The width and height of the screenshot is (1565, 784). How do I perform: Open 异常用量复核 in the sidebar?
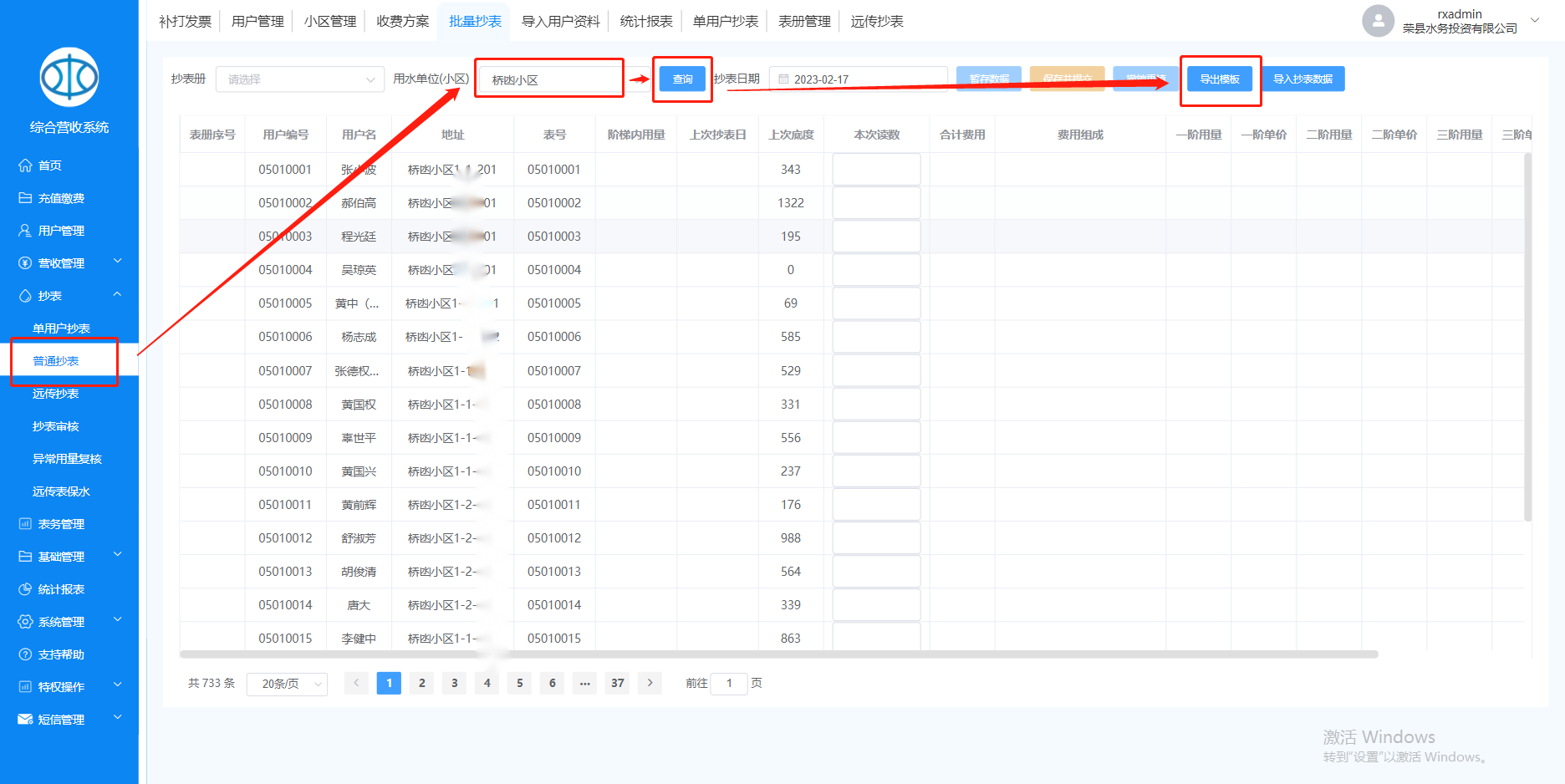(67, 459)
